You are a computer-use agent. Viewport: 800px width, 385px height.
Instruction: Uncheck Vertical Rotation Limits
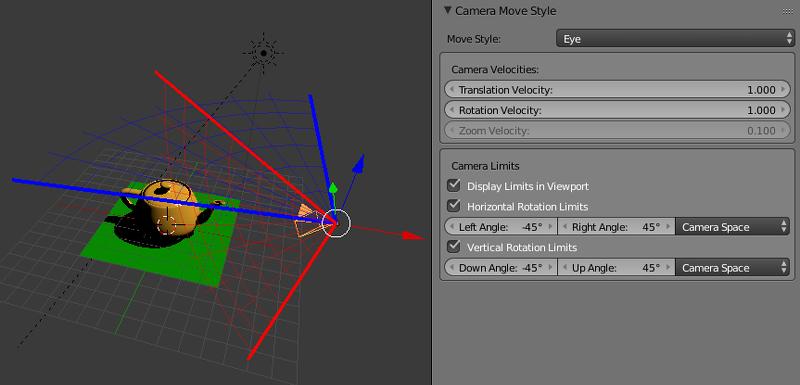pos(454,247)
